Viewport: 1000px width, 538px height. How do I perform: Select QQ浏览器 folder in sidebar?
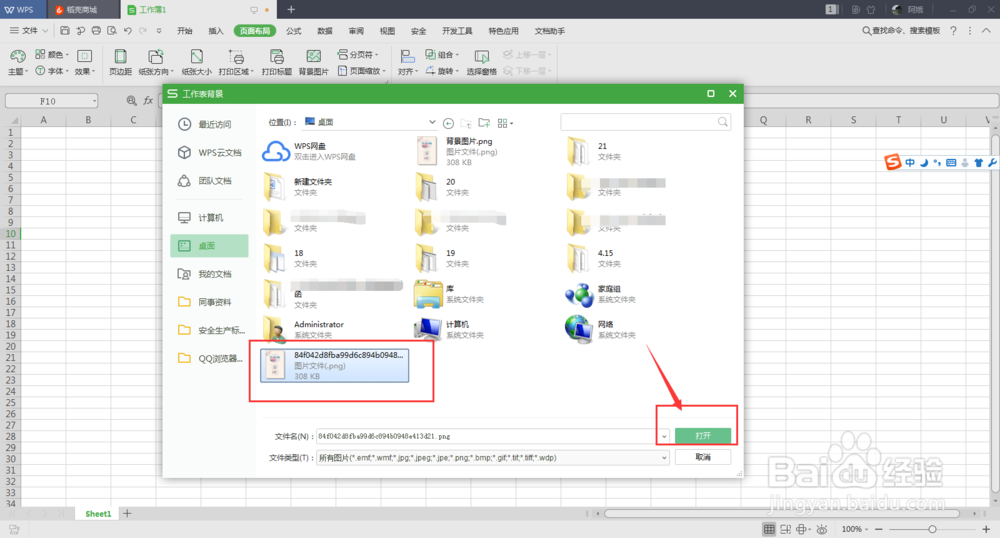click(x=209, y=358)
